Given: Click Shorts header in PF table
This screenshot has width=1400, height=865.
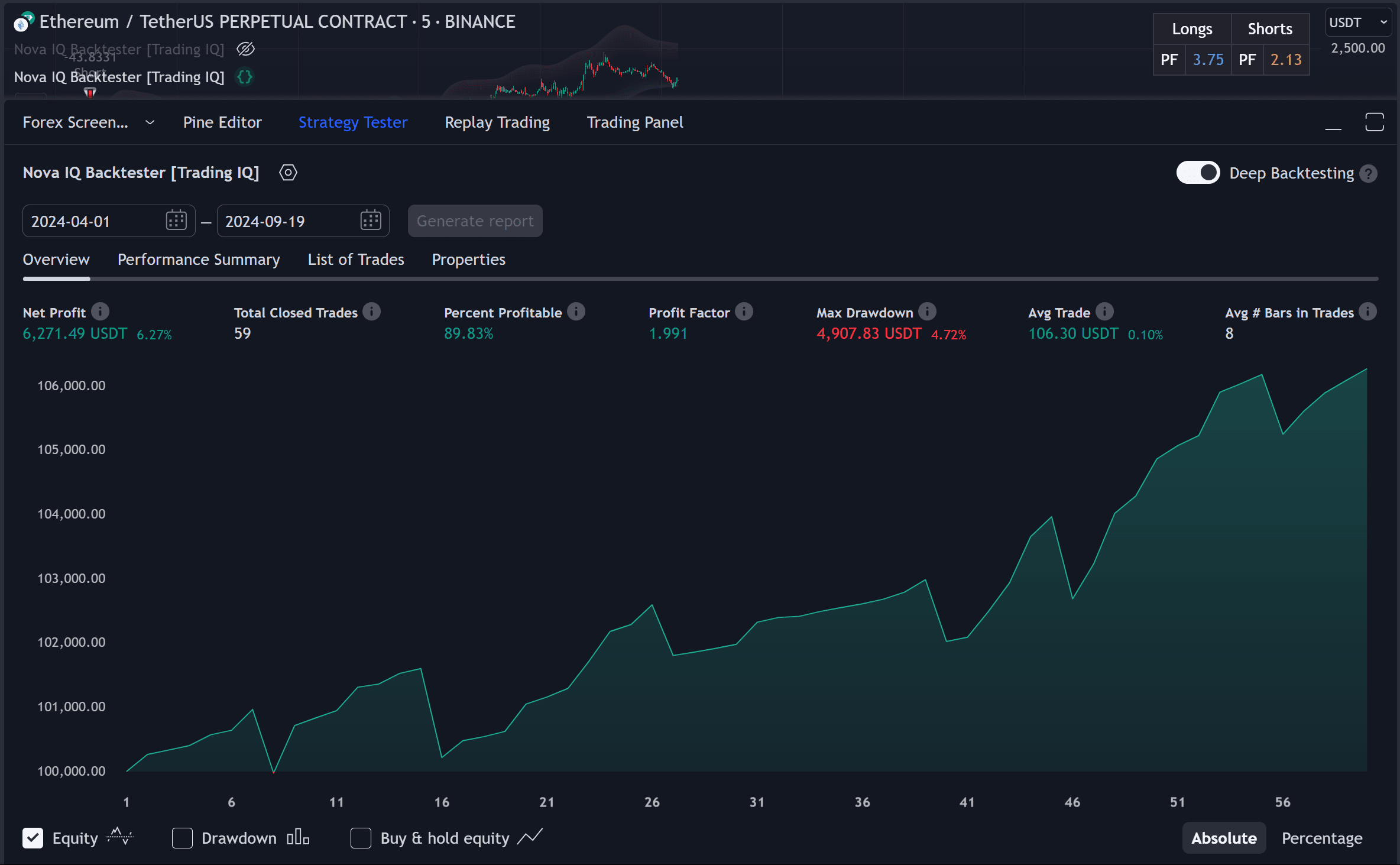Looking at the screenshot, I should [x=1270, y=29].
